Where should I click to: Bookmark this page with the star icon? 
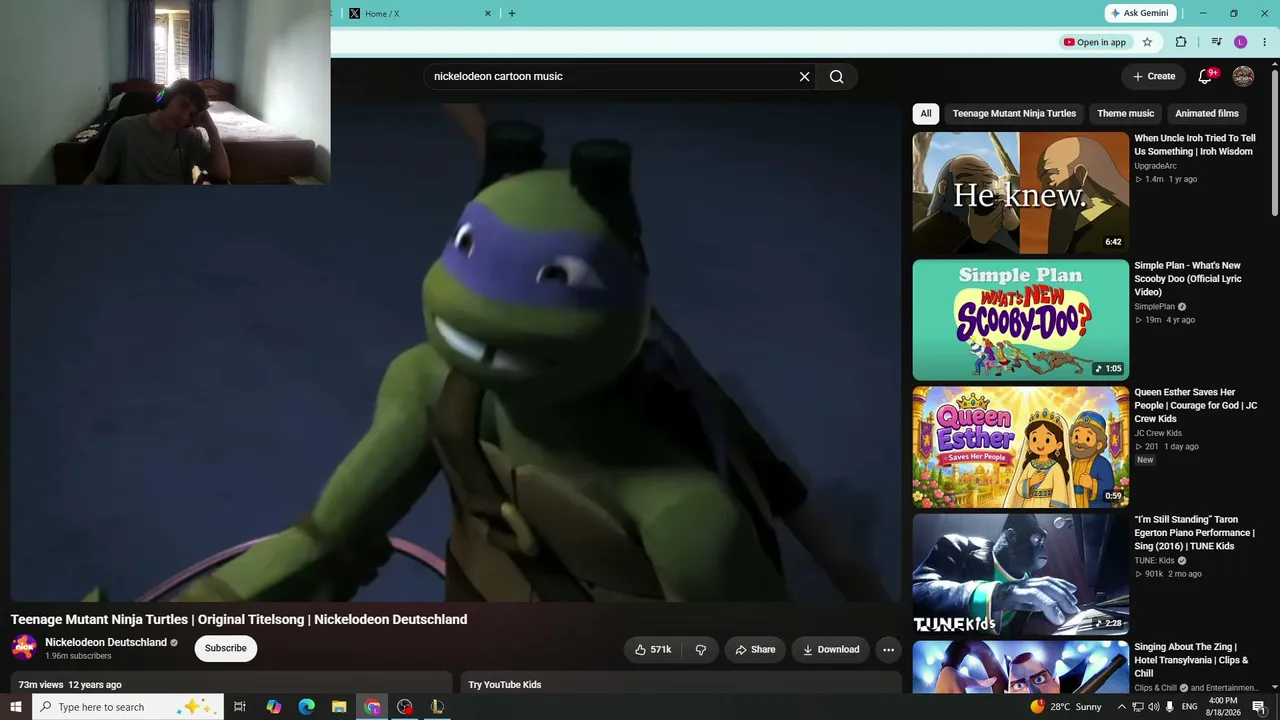pyautogui.click(x=1147, y=42)
